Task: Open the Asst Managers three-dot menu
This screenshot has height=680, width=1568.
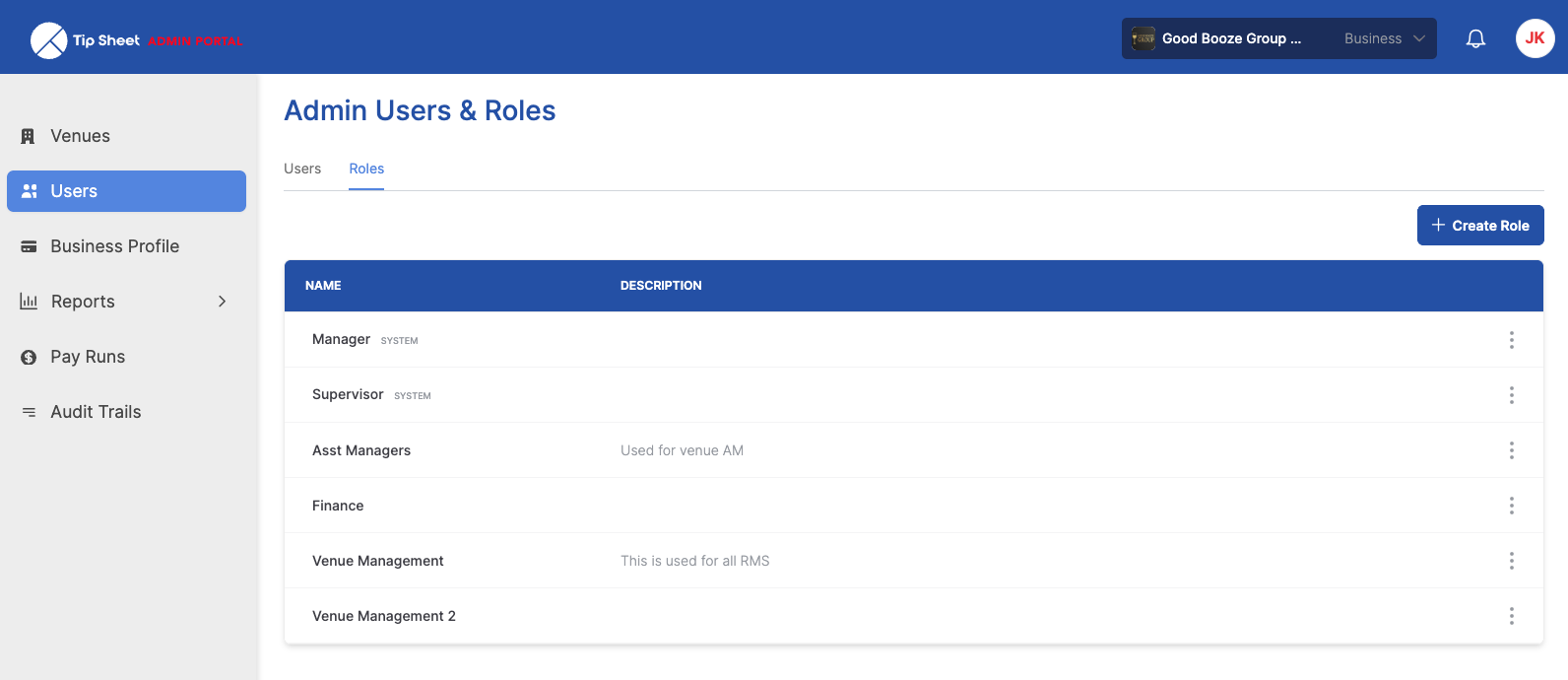Action: point(1511,450)
